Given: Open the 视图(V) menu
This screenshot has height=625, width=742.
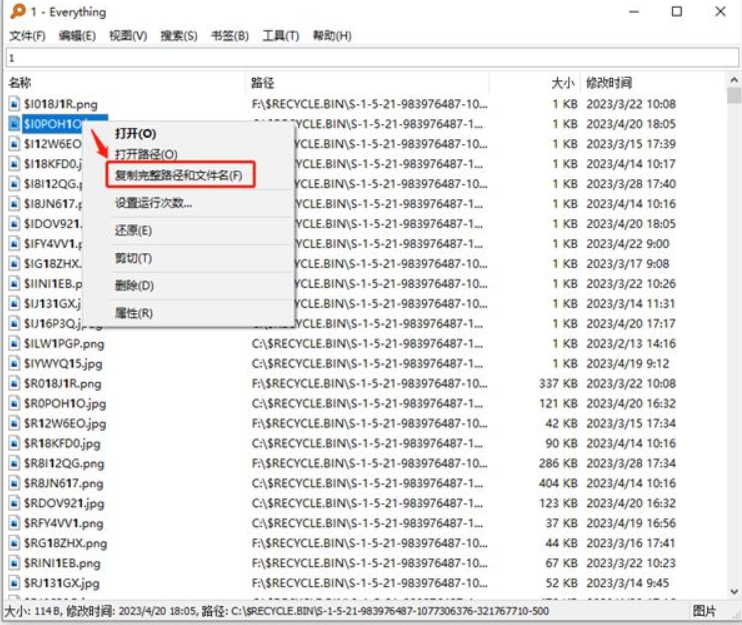Looking at the screenshot, I should click(128, 36).
